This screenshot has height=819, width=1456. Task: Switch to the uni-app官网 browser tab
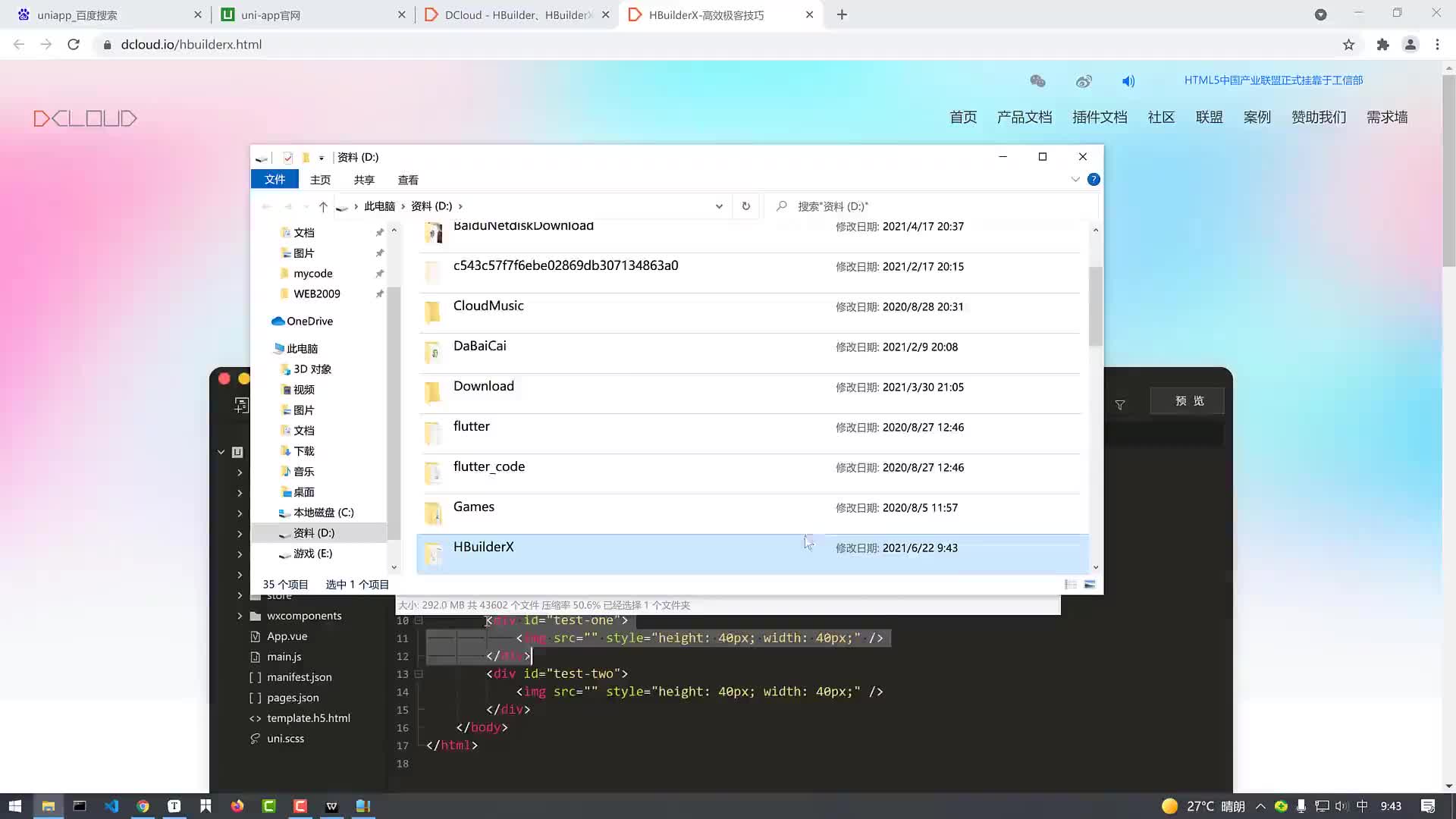pos(312,14)
